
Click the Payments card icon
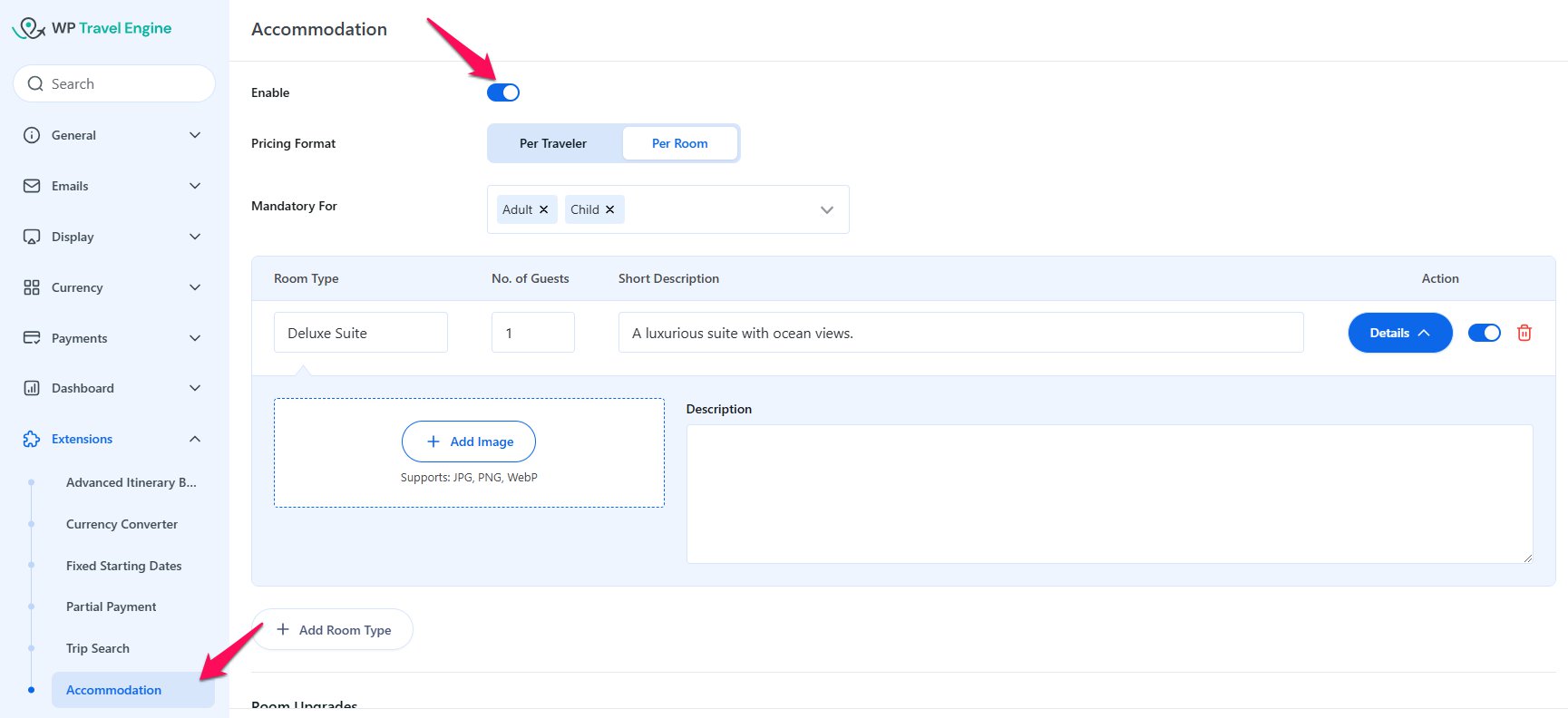pyautogui.click(x=32, y=338)
